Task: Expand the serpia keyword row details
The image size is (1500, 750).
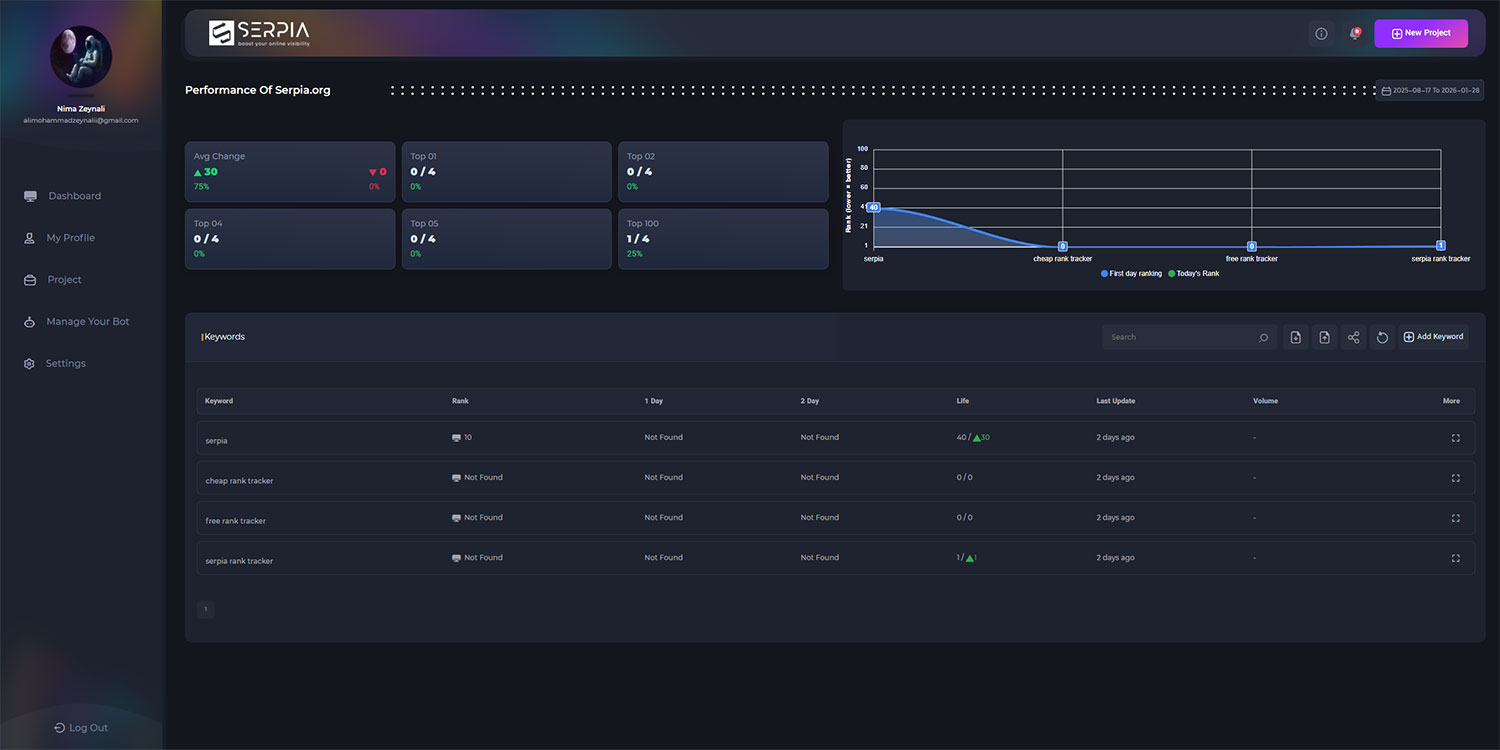Action: click(x=1455, y=438)
